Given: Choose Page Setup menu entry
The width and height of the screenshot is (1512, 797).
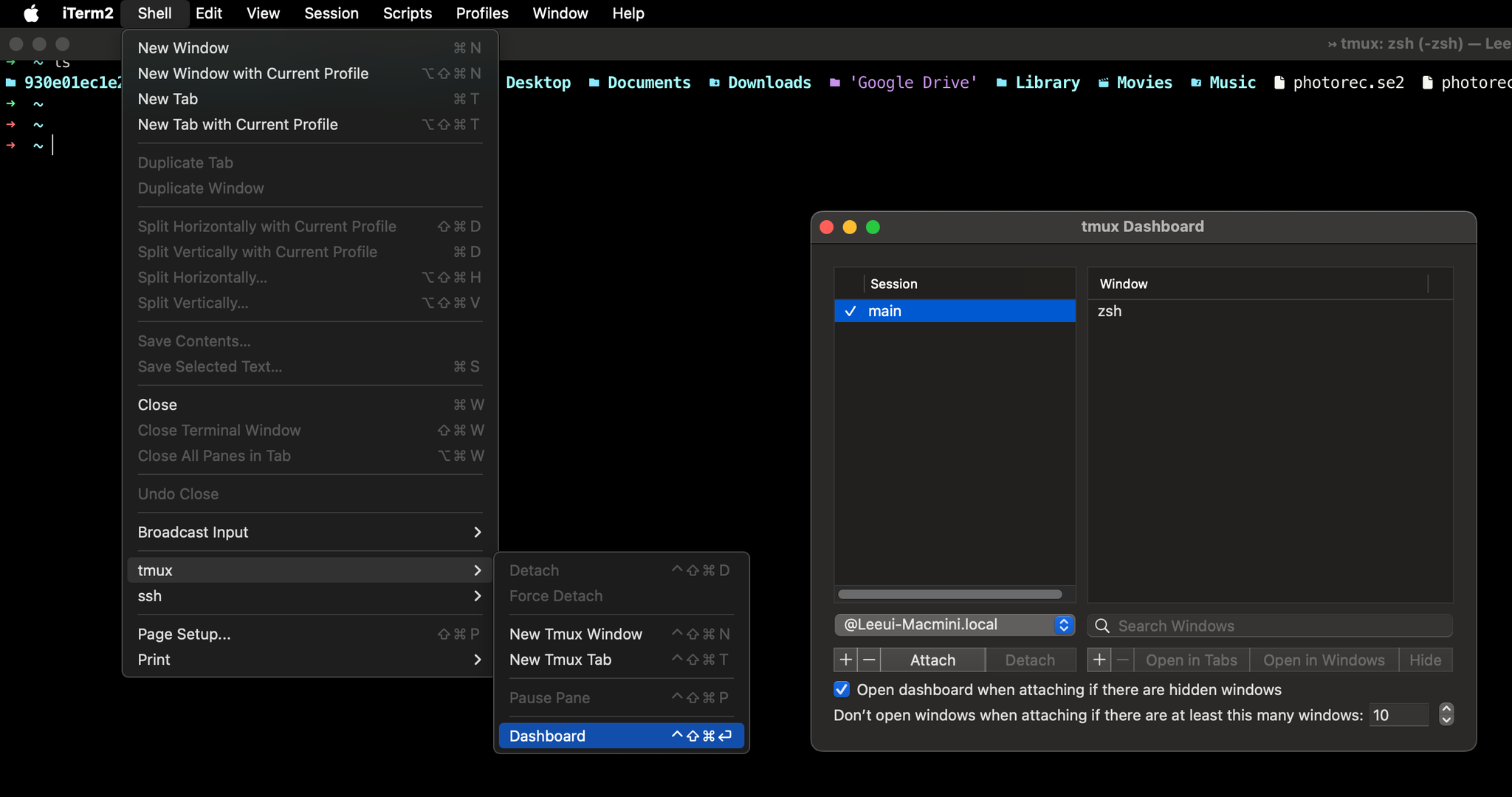Looking at the screenshot, I should point(309,634).
